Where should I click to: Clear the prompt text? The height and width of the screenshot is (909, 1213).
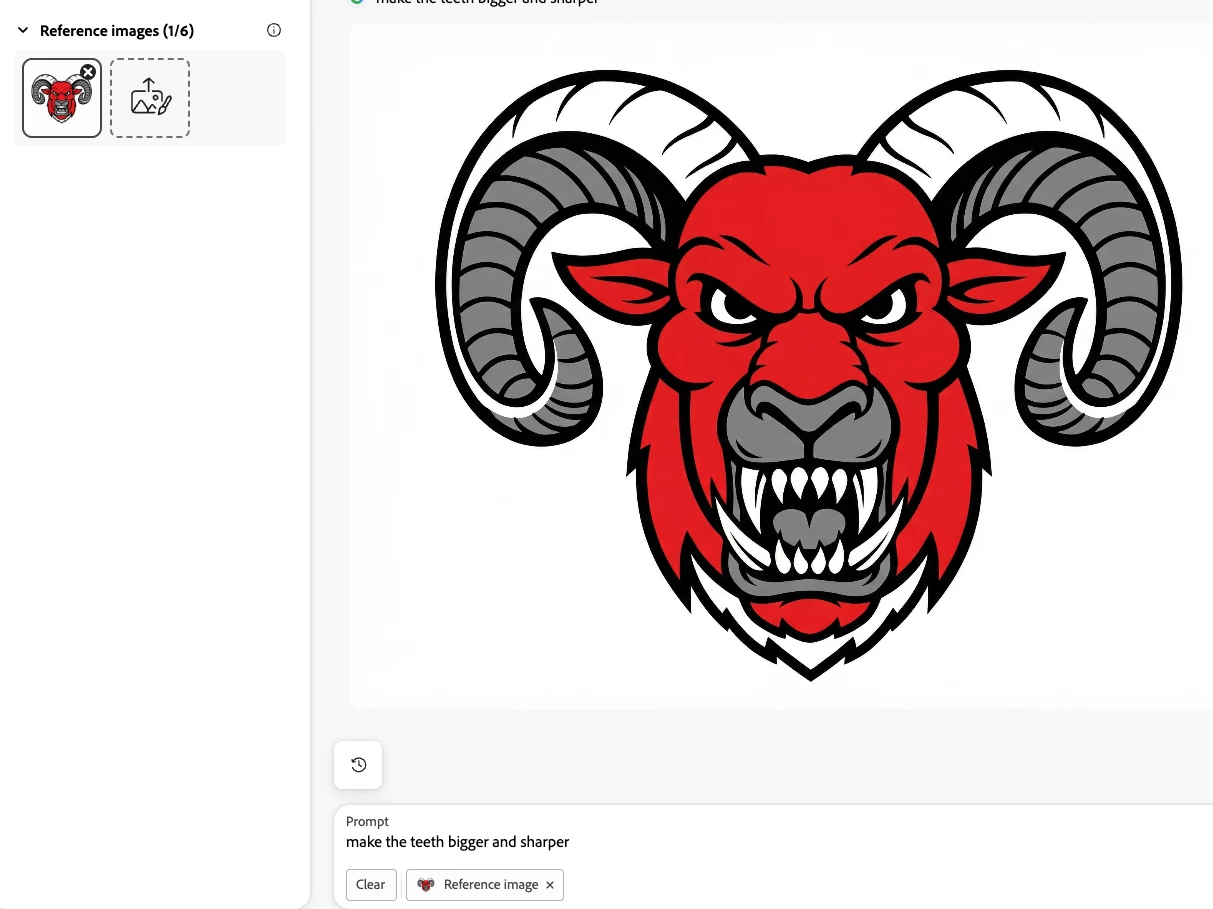click(371, 885)
